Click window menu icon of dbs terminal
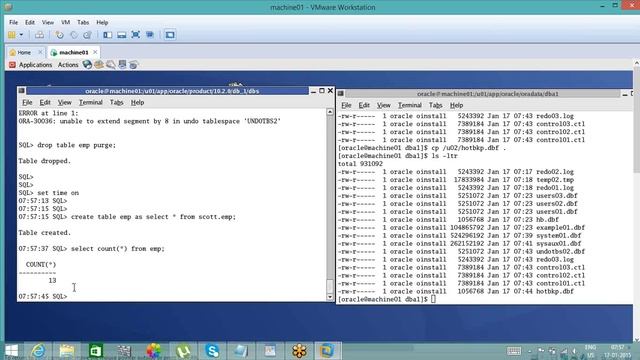Viewport: 640px width, 360px height. pyautogui.click(x=22, y=91)
